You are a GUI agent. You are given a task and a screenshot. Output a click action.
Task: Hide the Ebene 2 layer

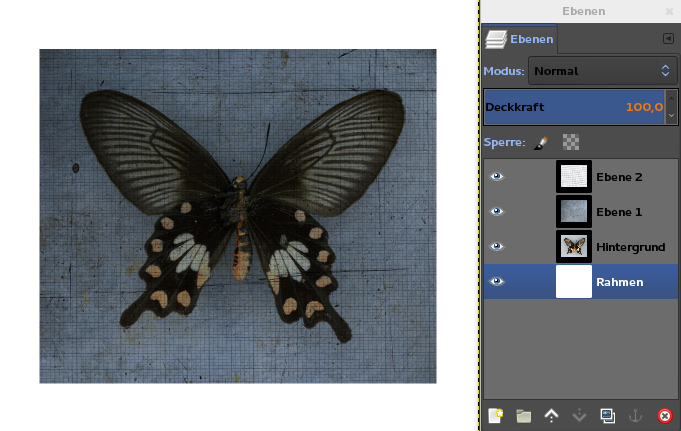pos(497,176)
